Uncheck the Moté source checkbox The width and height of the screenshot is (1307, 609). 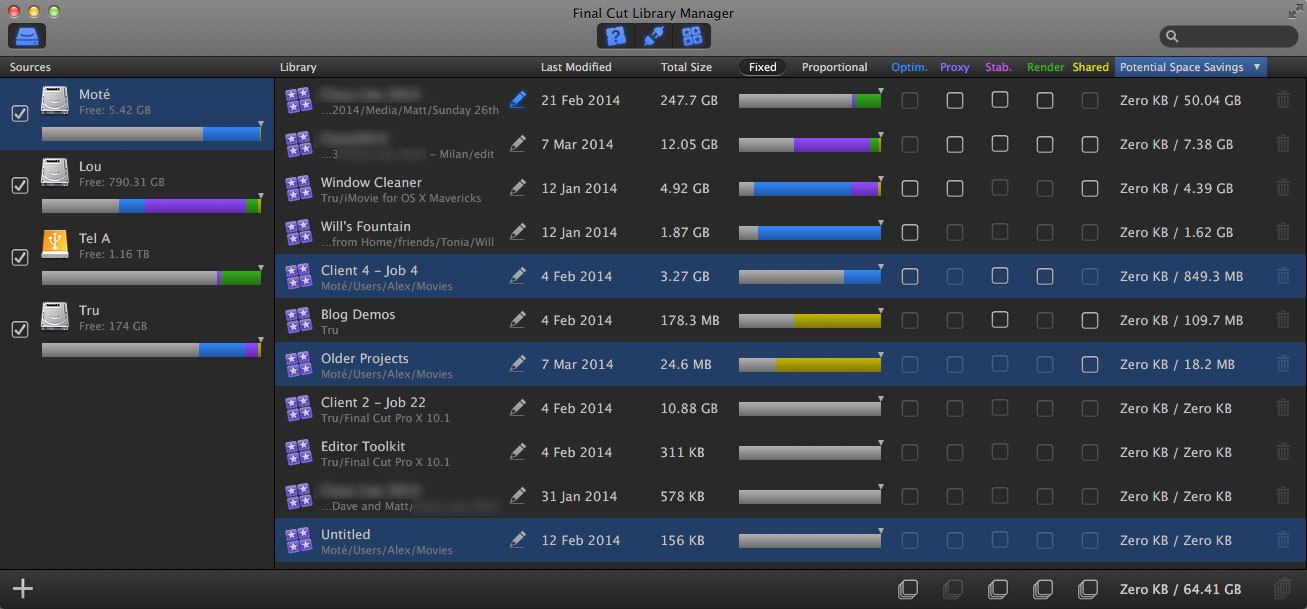[19, 114]
